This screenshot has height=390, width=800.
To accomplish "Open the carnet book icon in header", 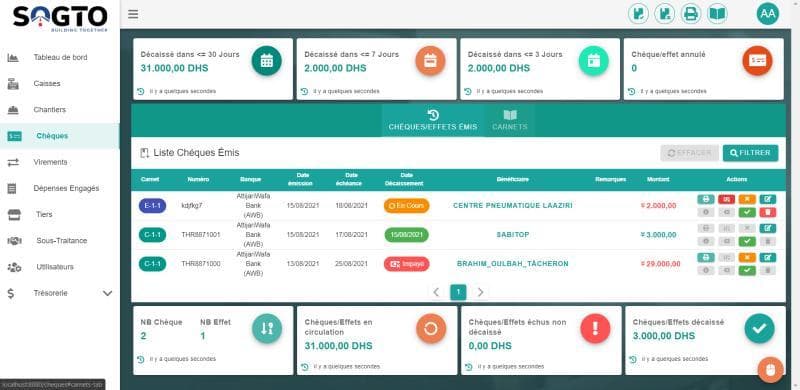I will (717, 14).
